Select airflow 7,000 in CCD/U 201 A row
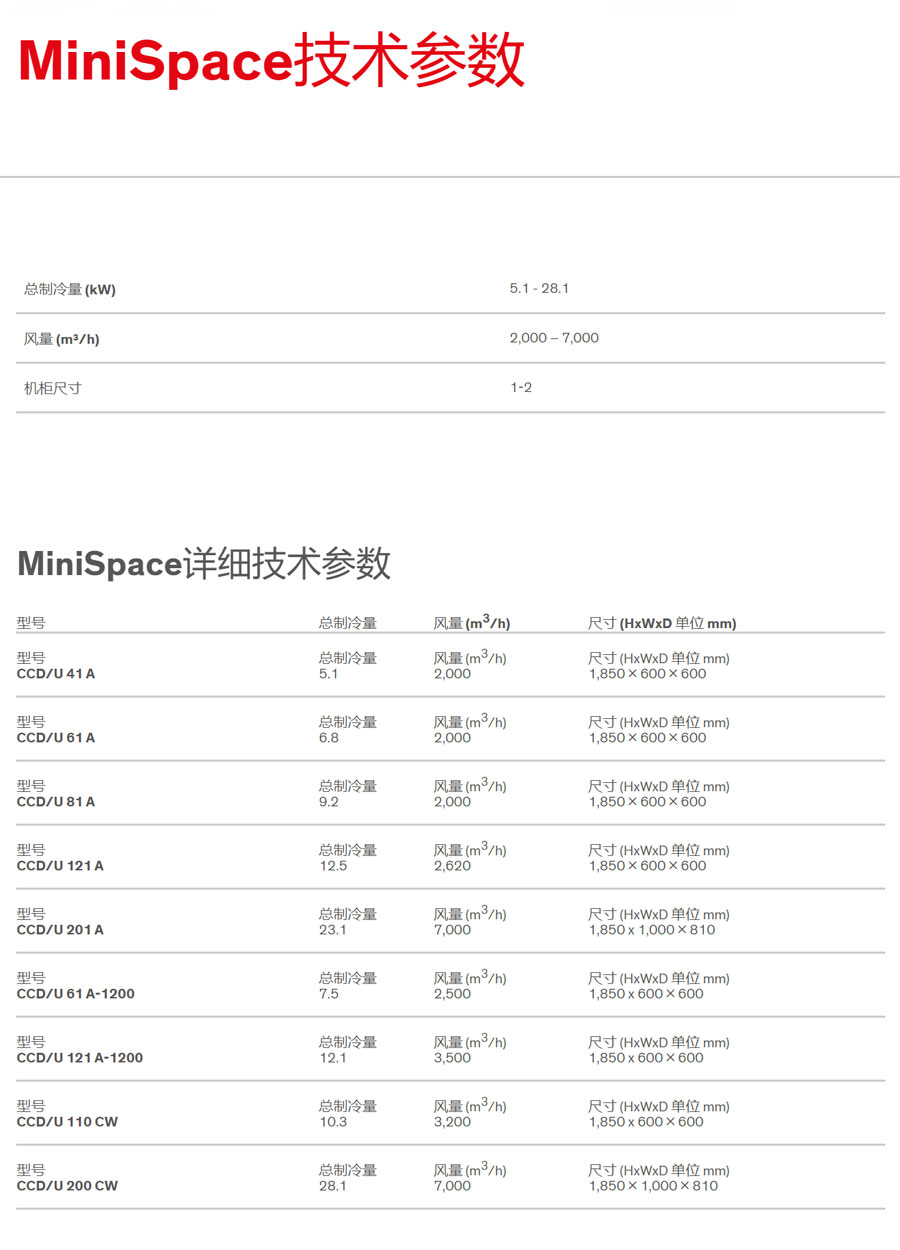Screen dimensions: 900x1250 point(452,930)
